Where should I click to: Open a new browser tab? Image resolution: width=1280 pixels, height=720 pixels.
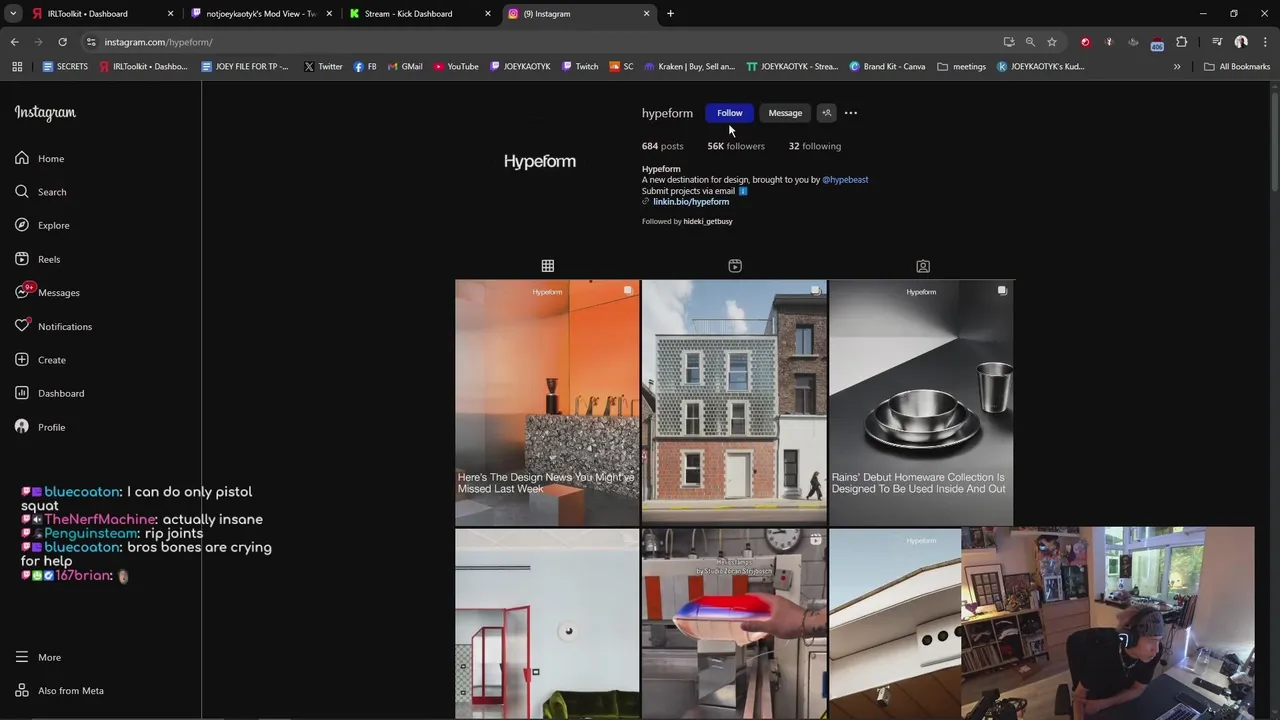point(670,14)
